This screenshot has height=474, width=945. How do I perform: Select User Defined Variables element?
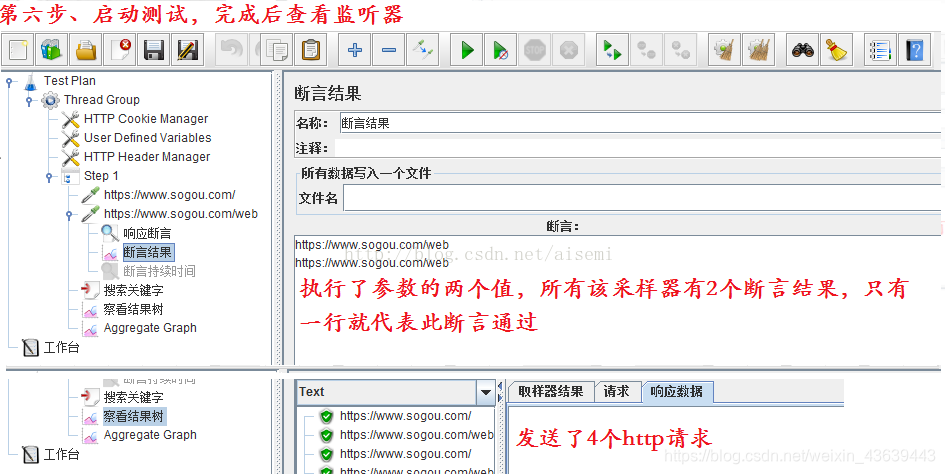(x=148, y=137)
